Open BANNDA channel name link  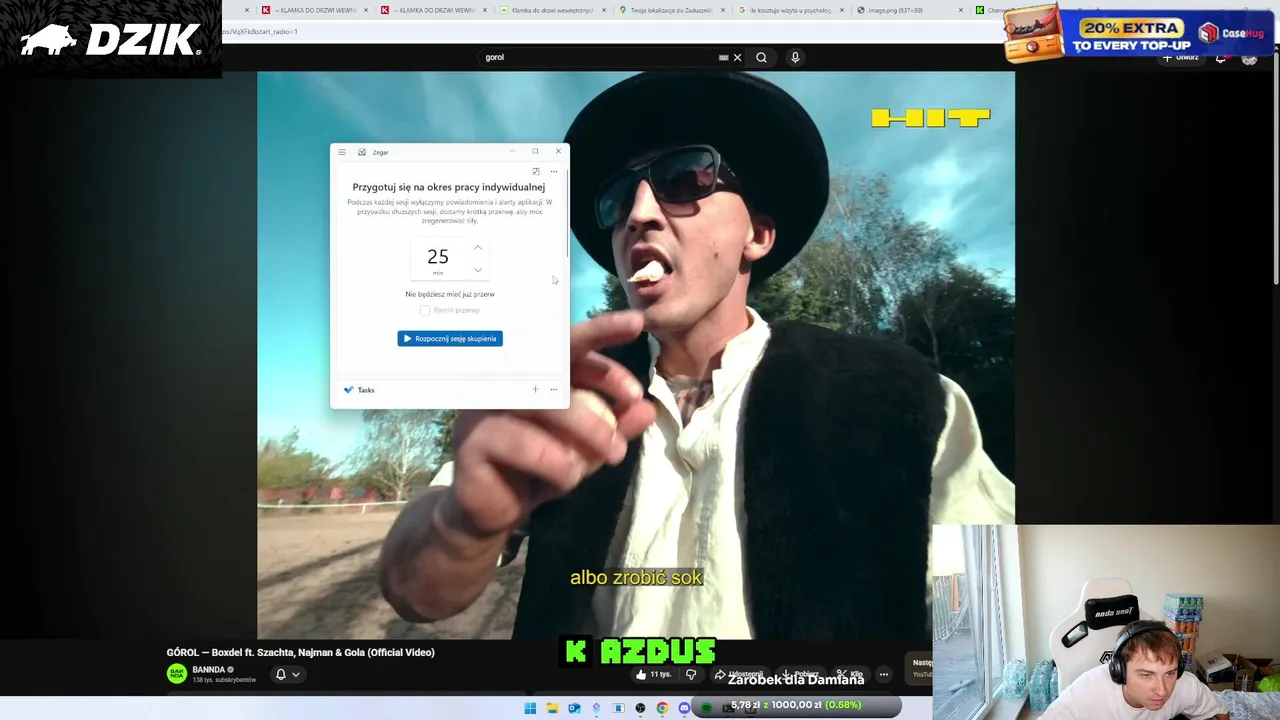coord(209,669)
